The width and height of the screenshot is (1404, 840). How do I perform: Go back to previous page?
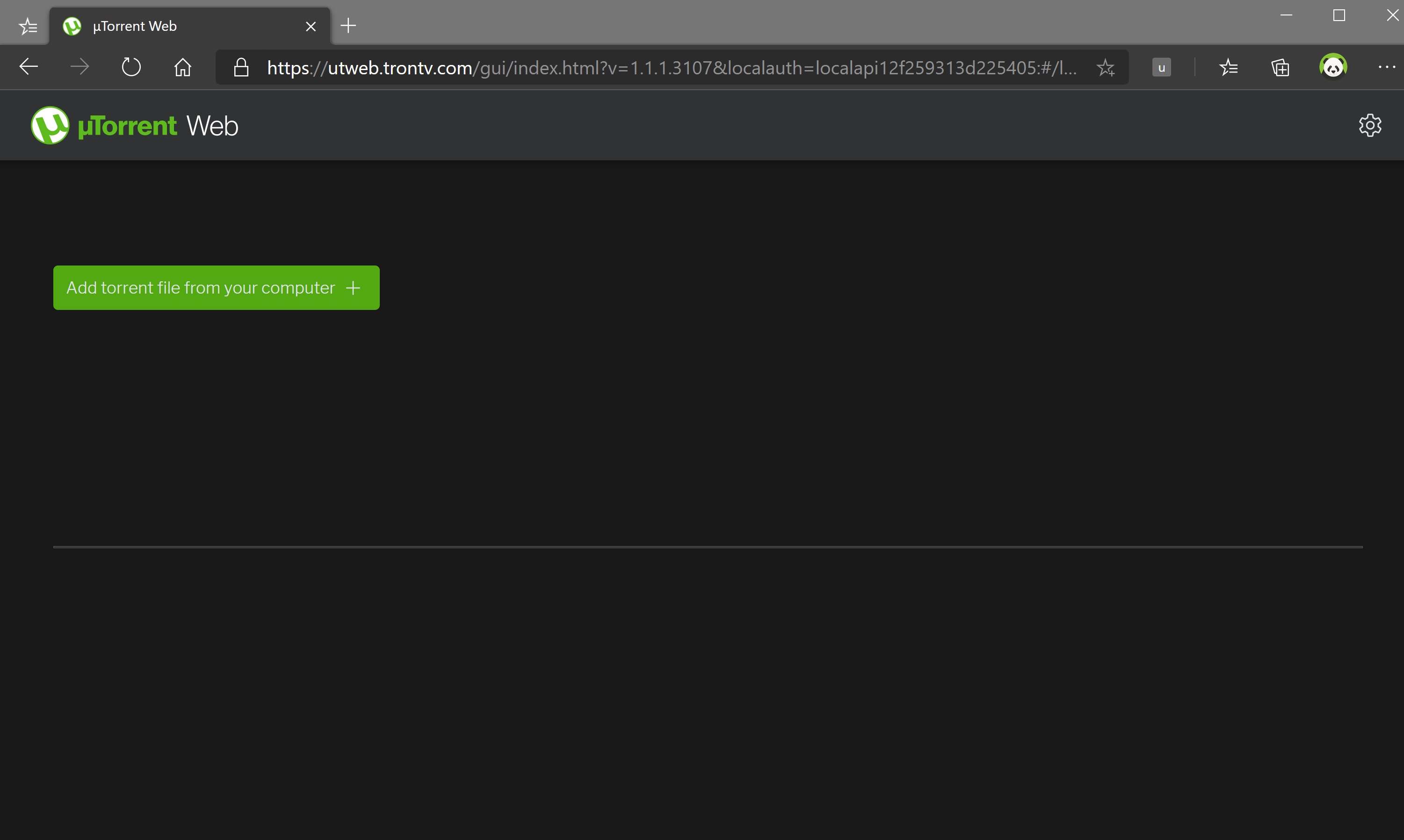click(29, 67)
